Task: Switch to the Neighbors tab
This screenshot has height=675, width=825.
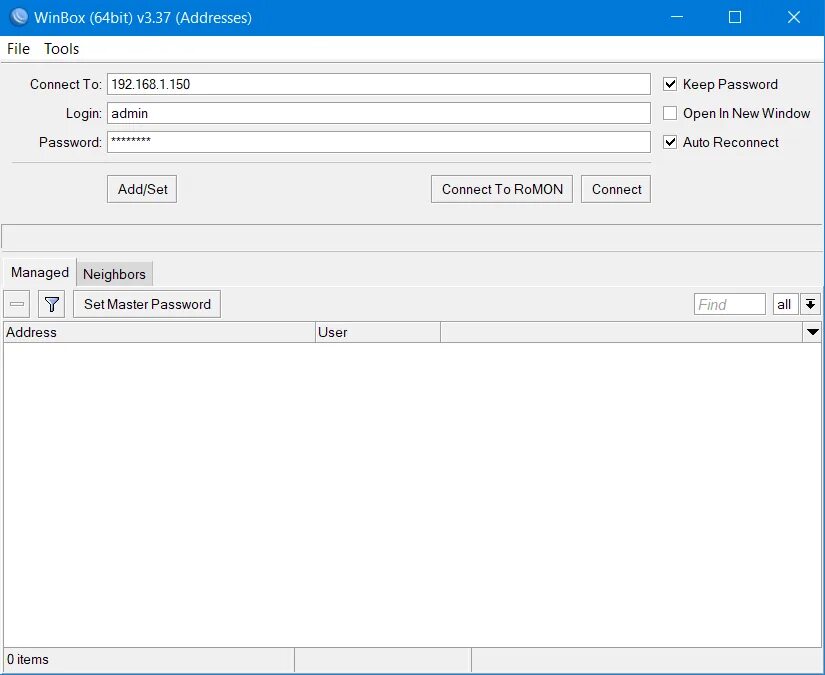Action: point(114,274)
